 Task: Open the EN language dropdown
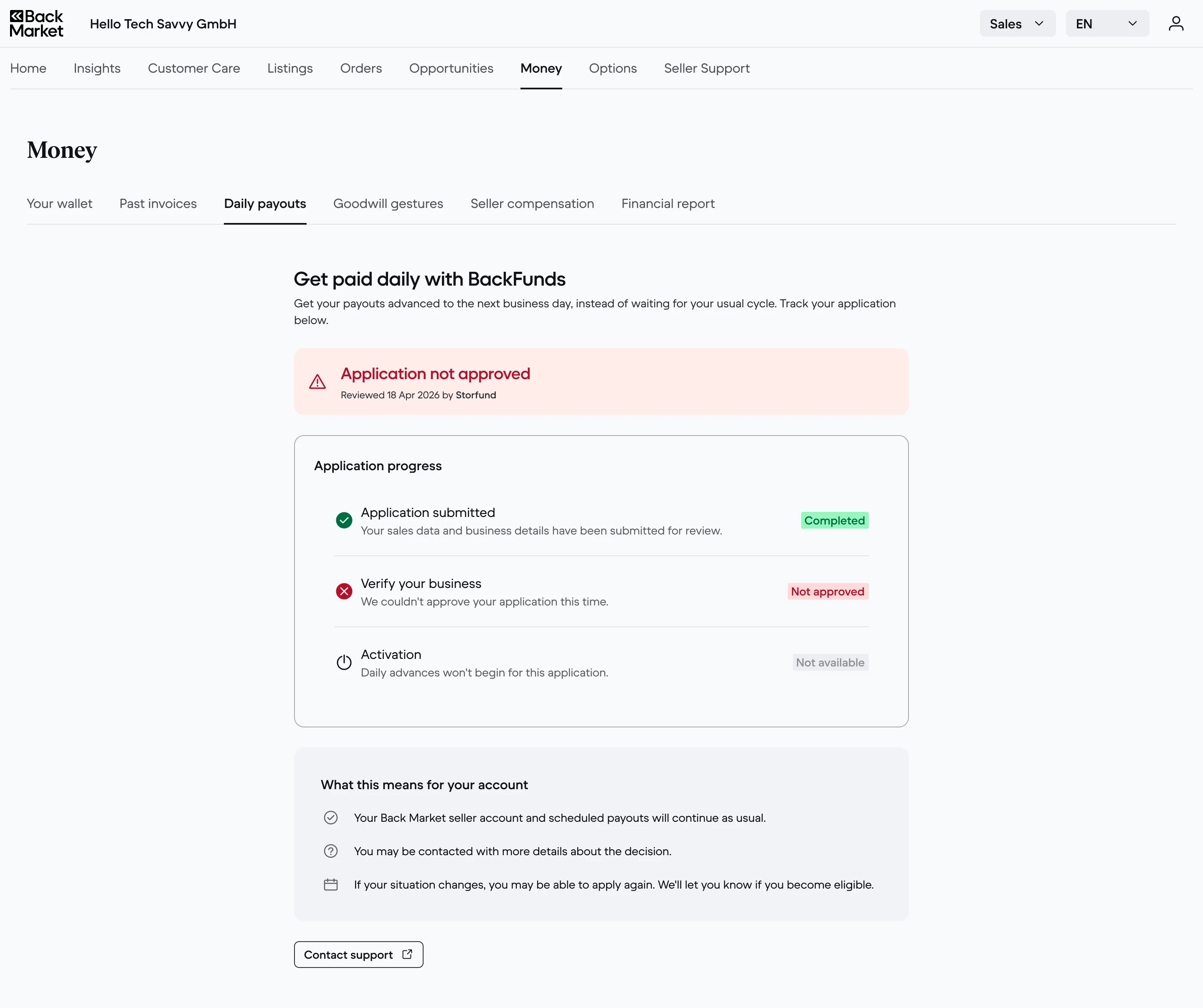(1107, 23)
